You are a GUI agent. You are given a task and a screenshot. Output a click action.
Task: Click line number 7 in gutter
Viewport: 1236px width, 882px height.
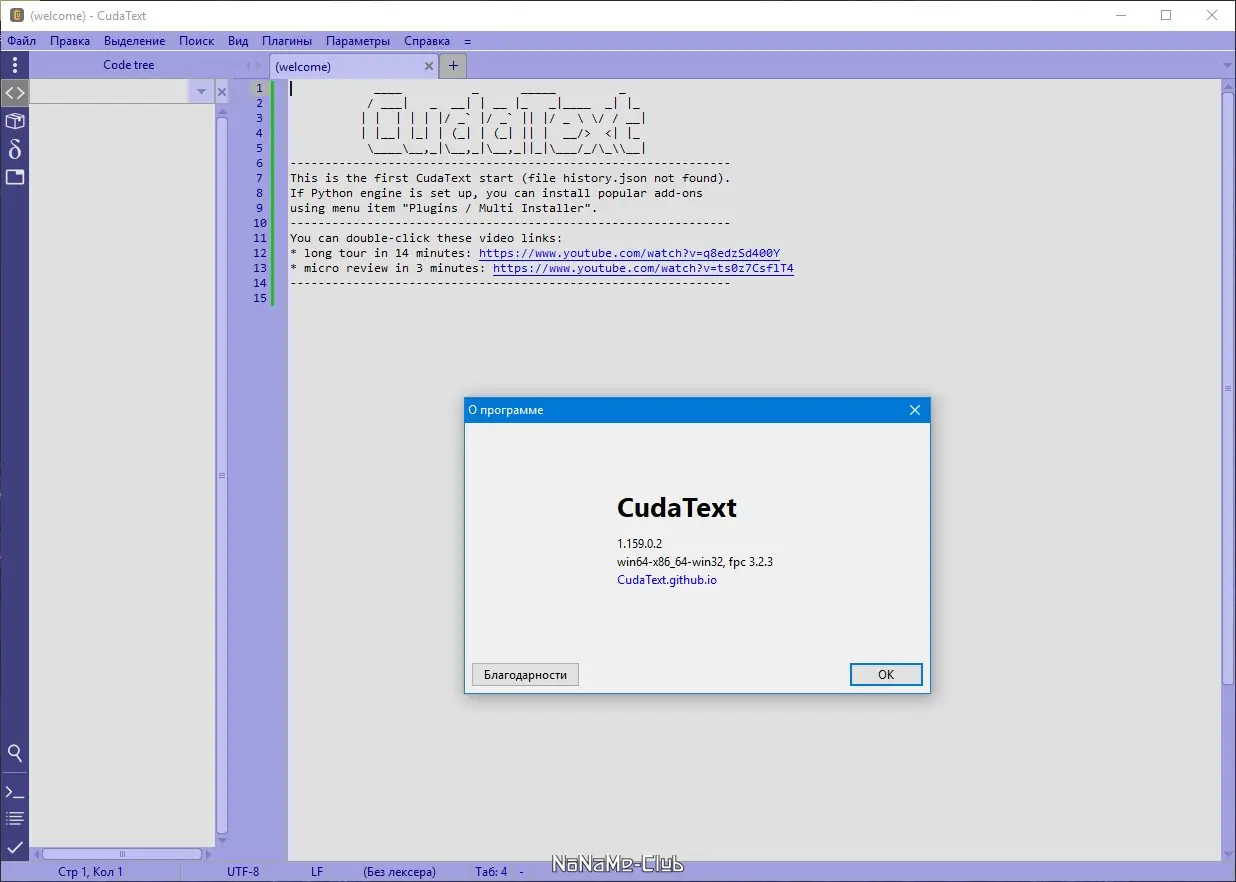coord(259,178)
